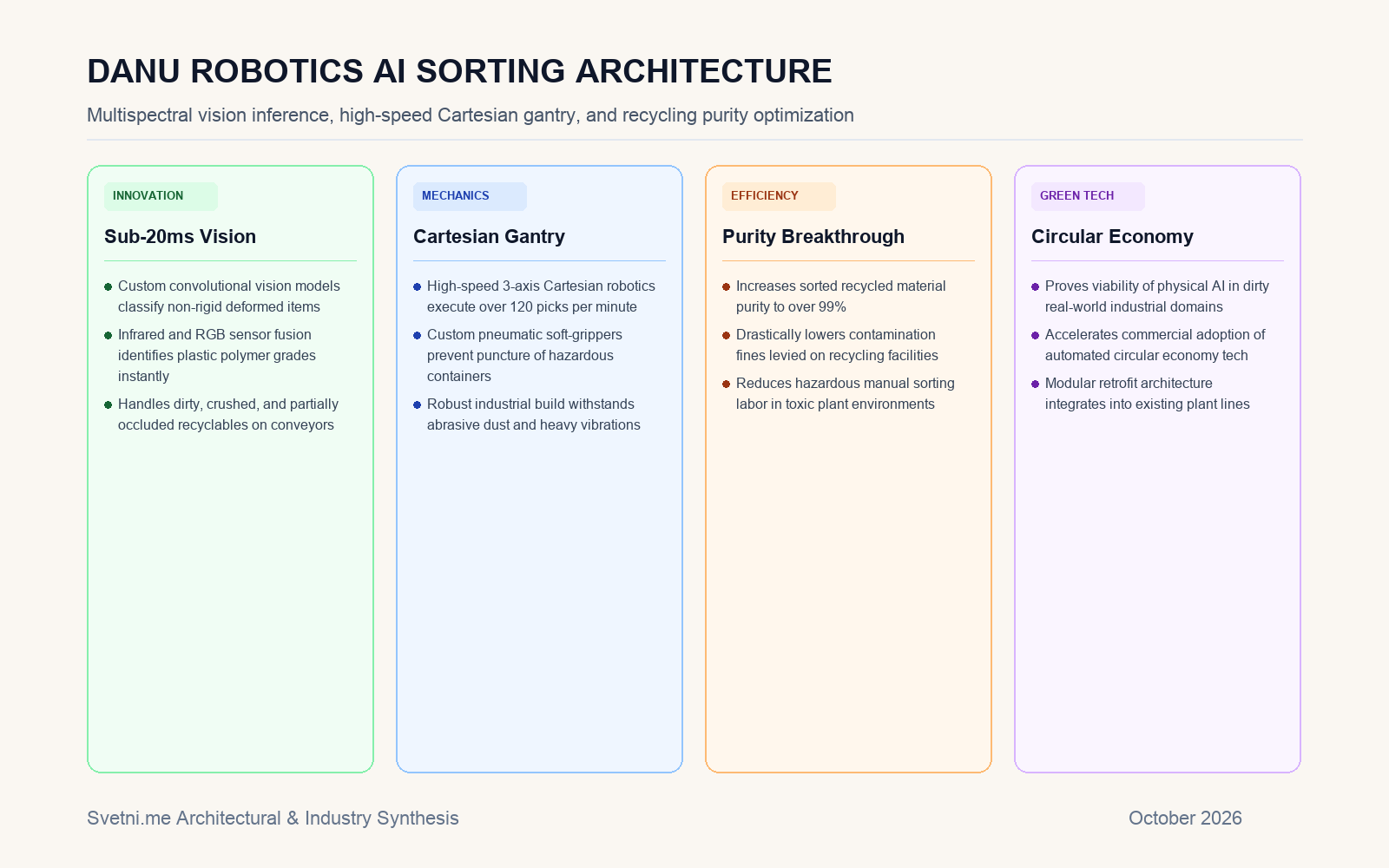Click the blue bullet before High-speed 3-axis Cartesian robotics
Viewport: 1389px width, 868px height.
click(x=418, y=286)
